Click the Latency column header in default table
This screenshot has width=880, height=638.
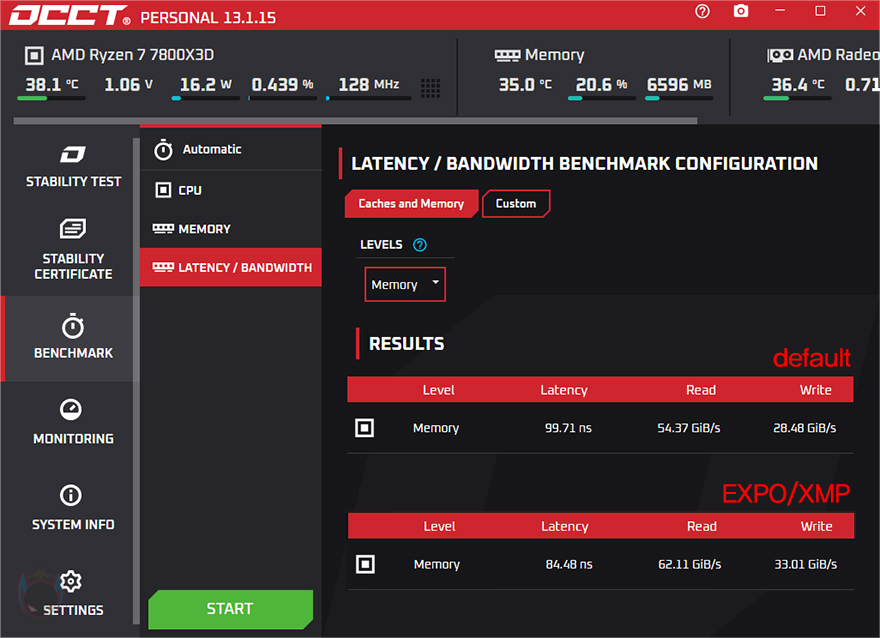click(x=564, y=390)
